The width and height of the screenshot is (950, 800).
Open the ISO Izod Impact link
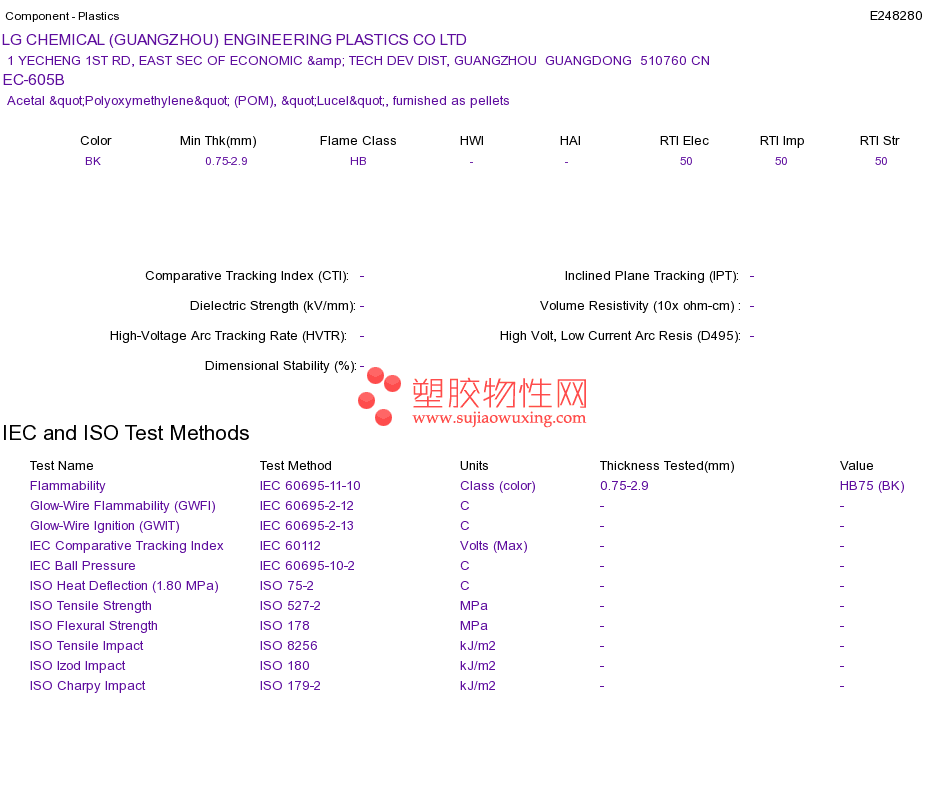(78, 665)
